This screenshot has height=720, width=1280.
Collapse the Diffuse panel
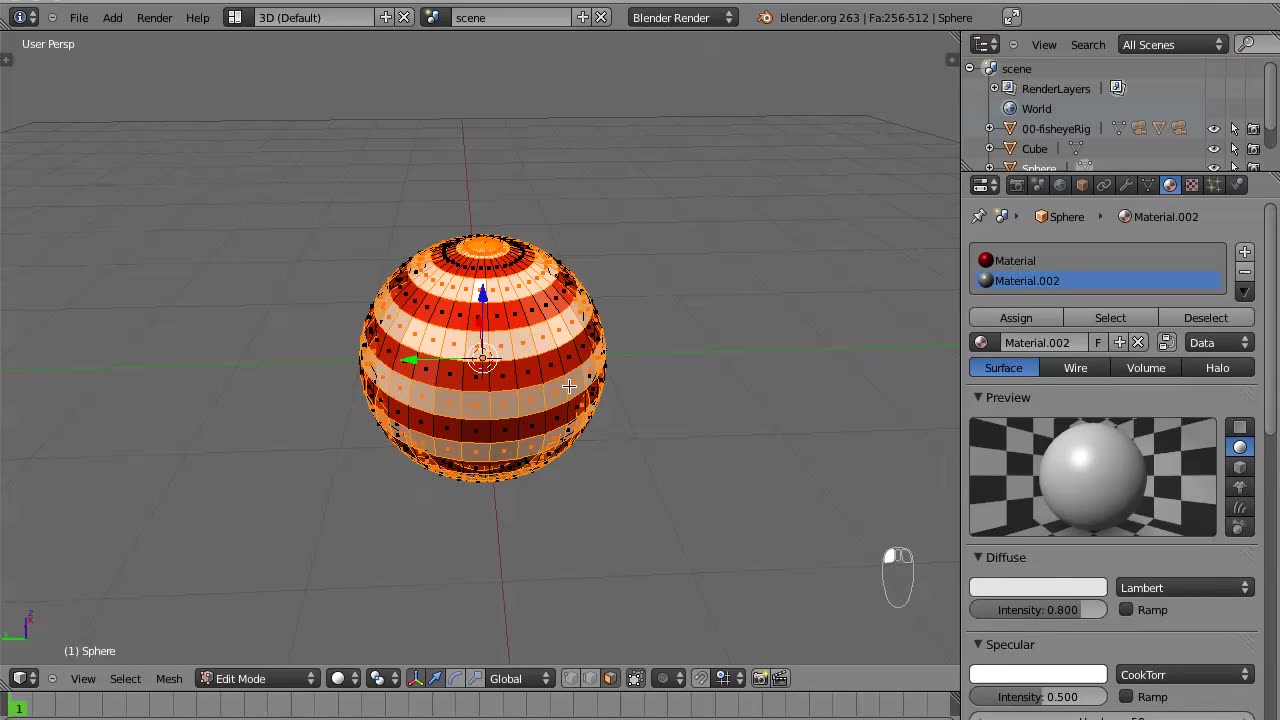coord(978,558)
